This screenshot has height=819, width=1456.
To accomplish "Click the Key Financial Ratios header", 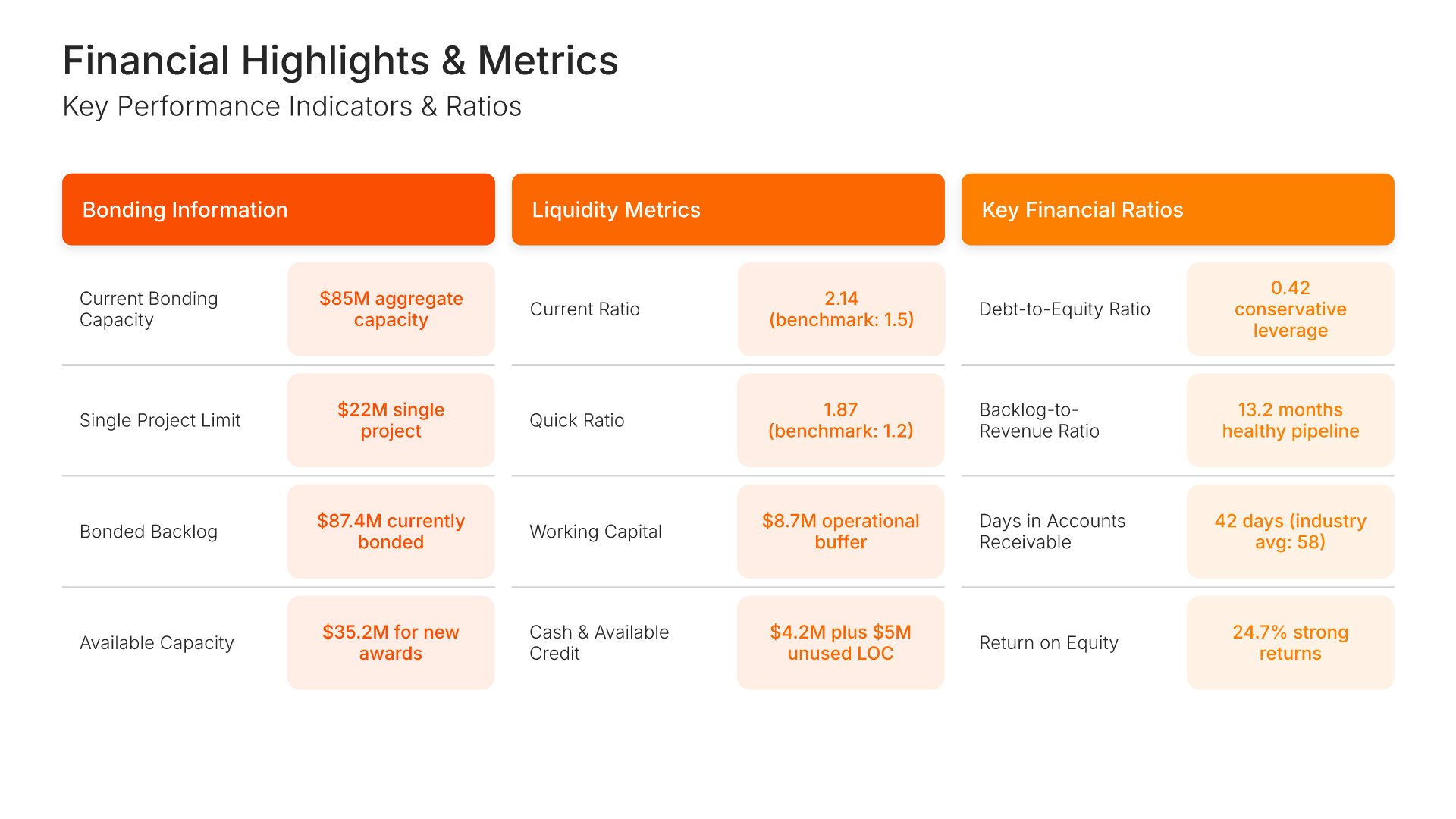I will point(1178,209).
